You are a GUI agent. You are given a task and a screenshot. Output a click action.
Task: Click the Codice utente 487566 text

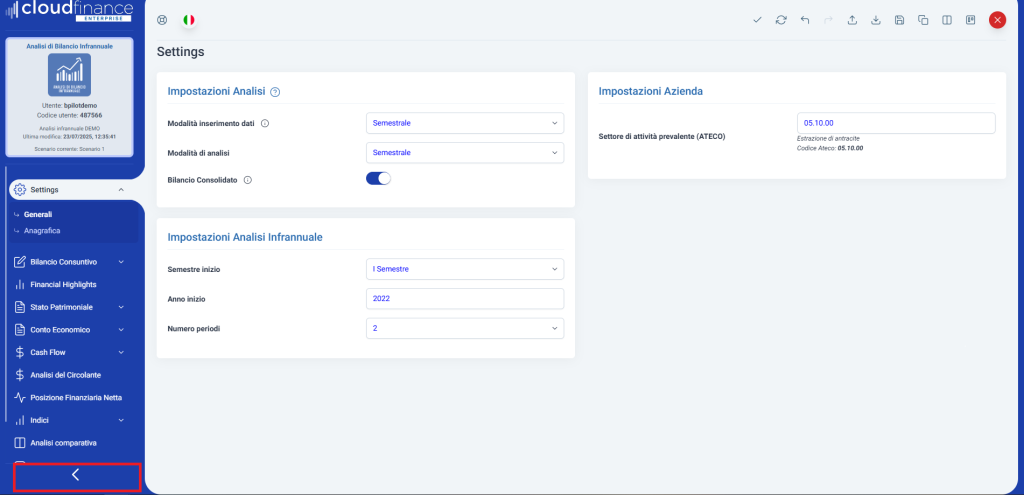pyautogui.click(x=69, y=115)
